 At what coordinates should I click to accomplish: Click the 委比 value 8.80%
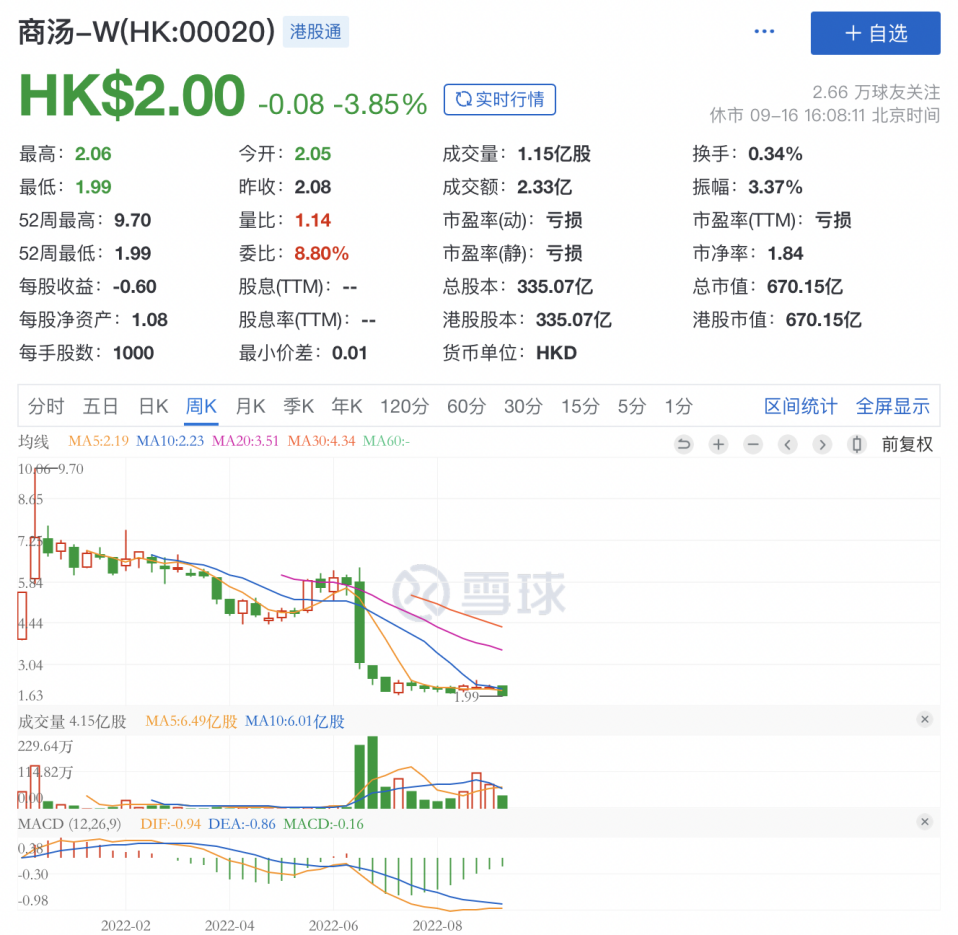click(321, 254)
